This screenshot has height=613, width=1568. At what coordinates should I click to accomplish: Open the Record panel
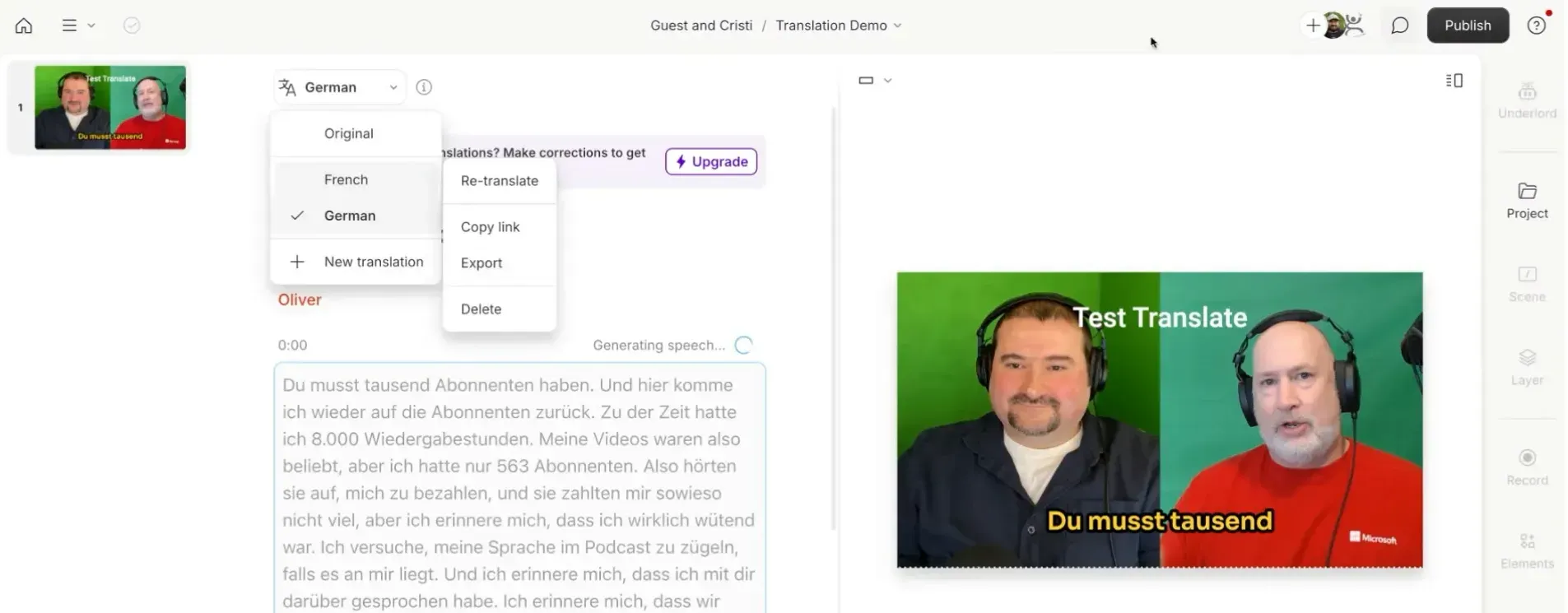click(x=1527, y=467)
